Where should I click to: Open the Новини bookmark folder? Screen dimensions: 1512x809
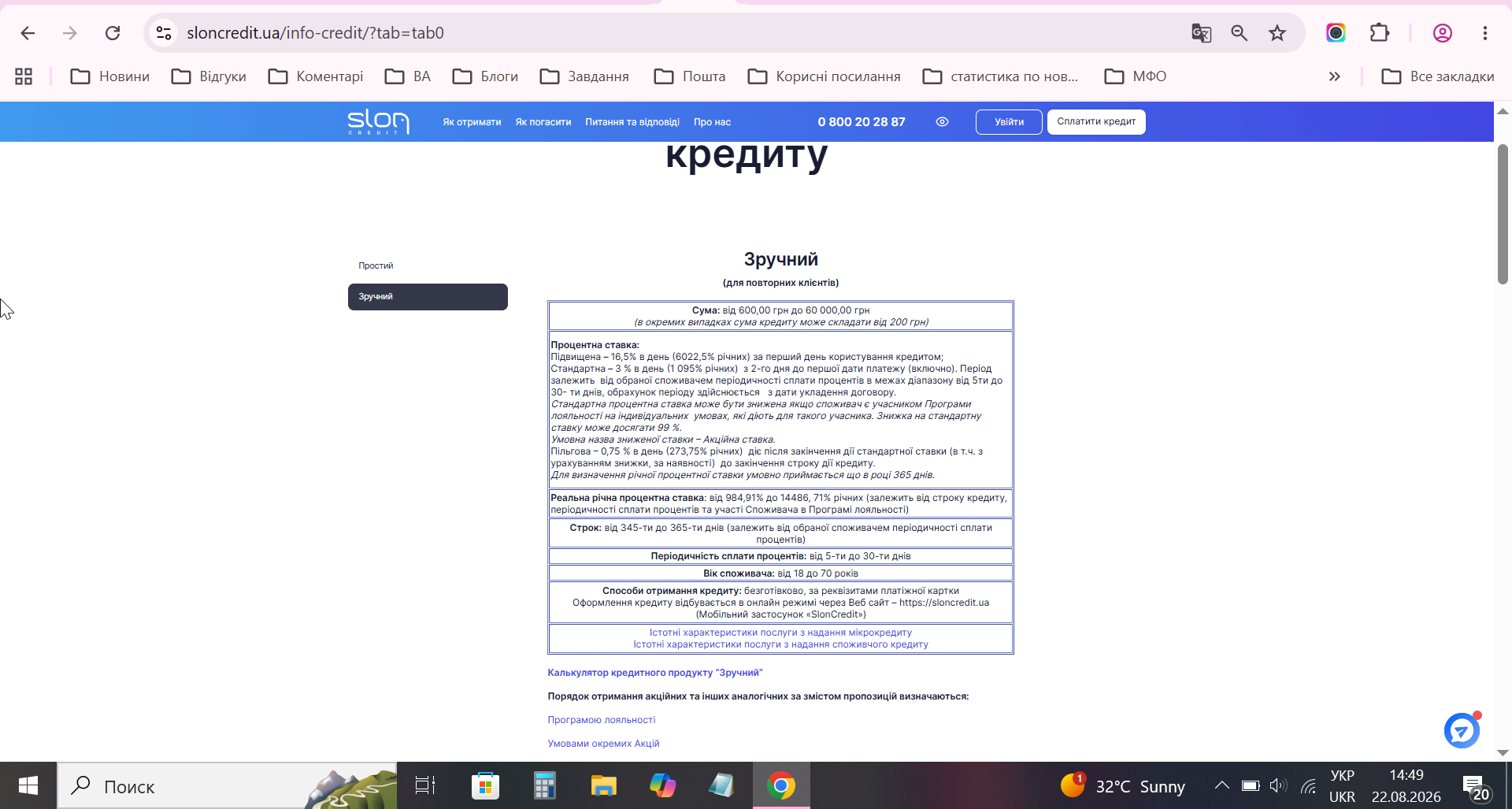[x=110, y=76]
